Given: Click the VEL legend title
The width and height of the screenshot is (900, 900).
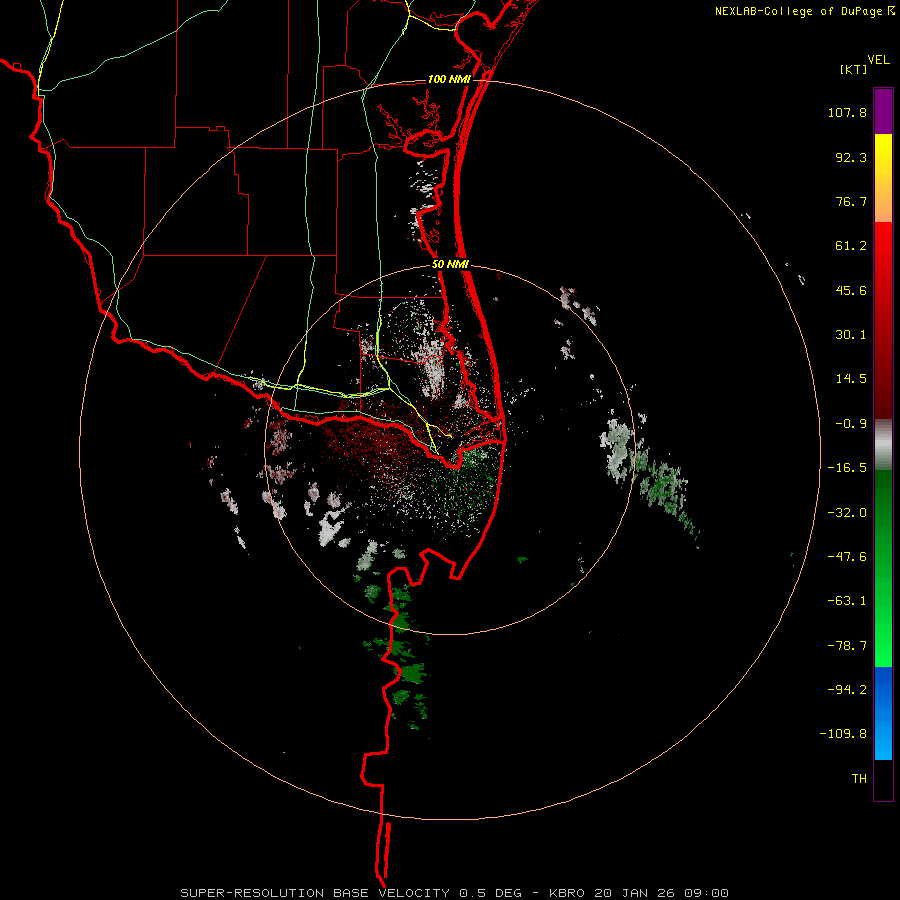Looking at the screenshot, I should (x=878, y=60).
